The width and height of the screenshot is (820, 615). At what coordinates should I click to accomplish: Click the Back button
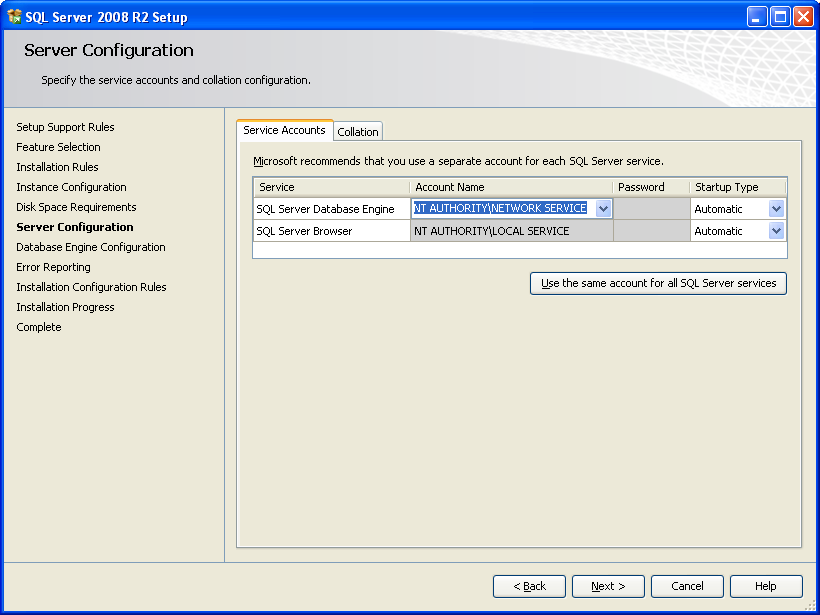click(x=529, y=586)
